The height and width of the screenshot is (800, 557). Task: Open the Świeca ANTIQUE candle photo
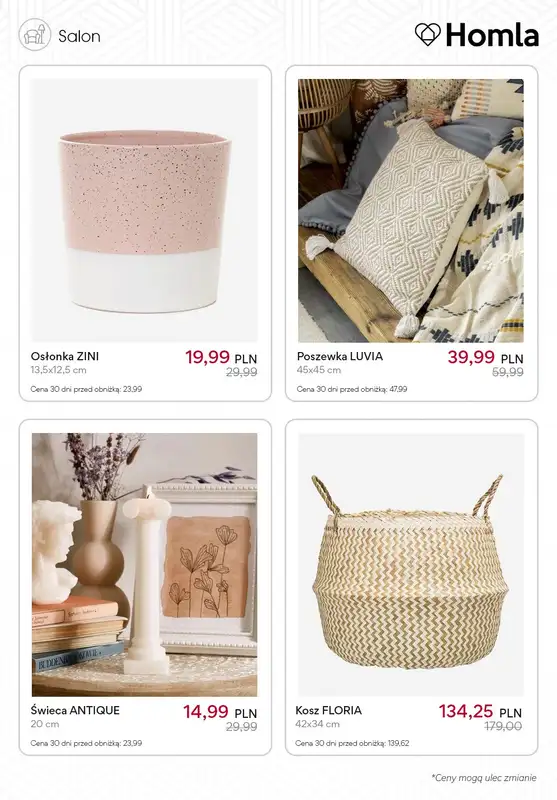tap(145, 565)
